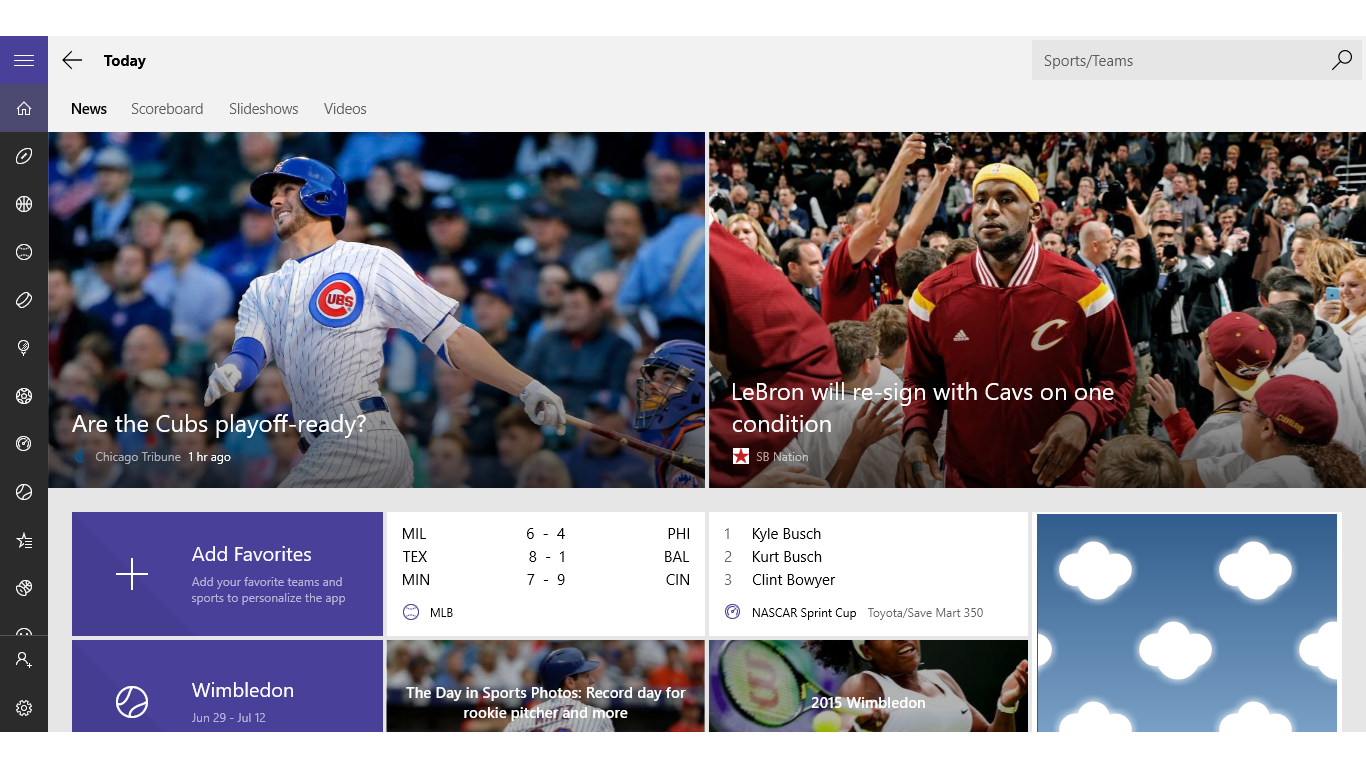Select the soccer ball sidebar icon

click(x=24, y=396)
